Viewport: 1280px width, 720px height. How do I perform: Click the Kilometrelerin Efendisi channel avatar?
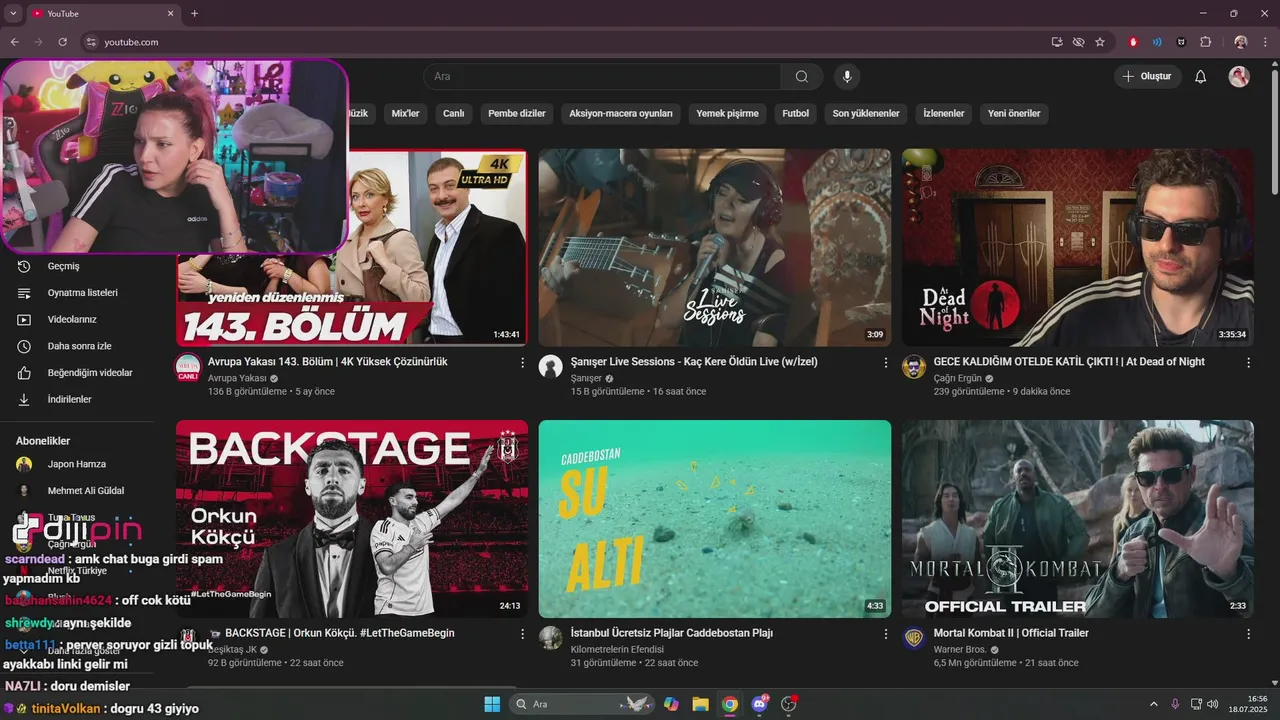coord(551,638)
